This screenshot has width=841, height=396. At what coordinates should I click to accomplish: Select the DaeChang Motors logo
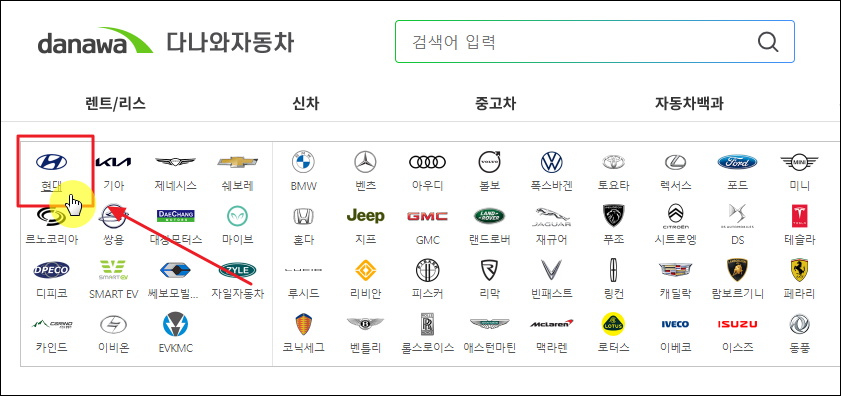pyautogui.click(x=175, y=216)
